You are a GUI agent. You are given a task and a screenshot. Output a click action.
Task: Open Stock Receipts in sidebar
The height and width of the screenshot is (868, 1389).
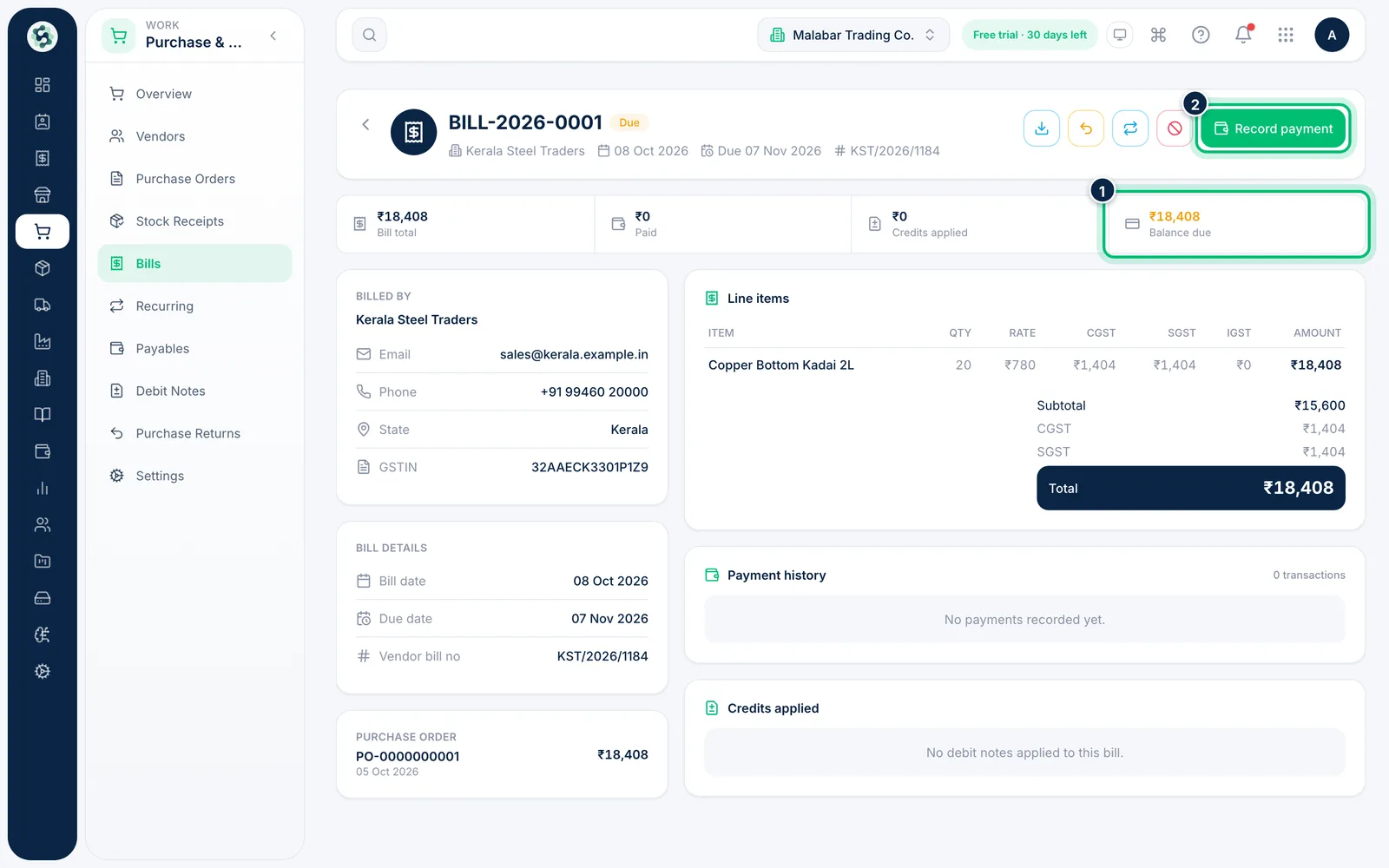[x=194, y=221]
